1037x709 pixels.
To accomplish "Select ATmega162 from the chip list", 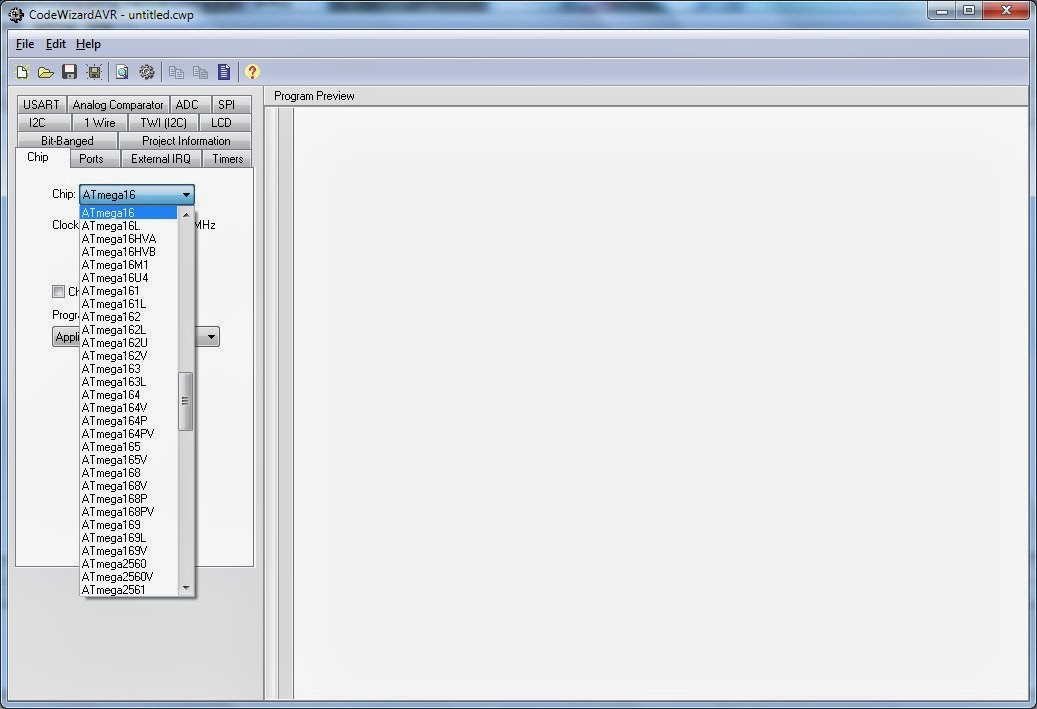I will (128, 317).
